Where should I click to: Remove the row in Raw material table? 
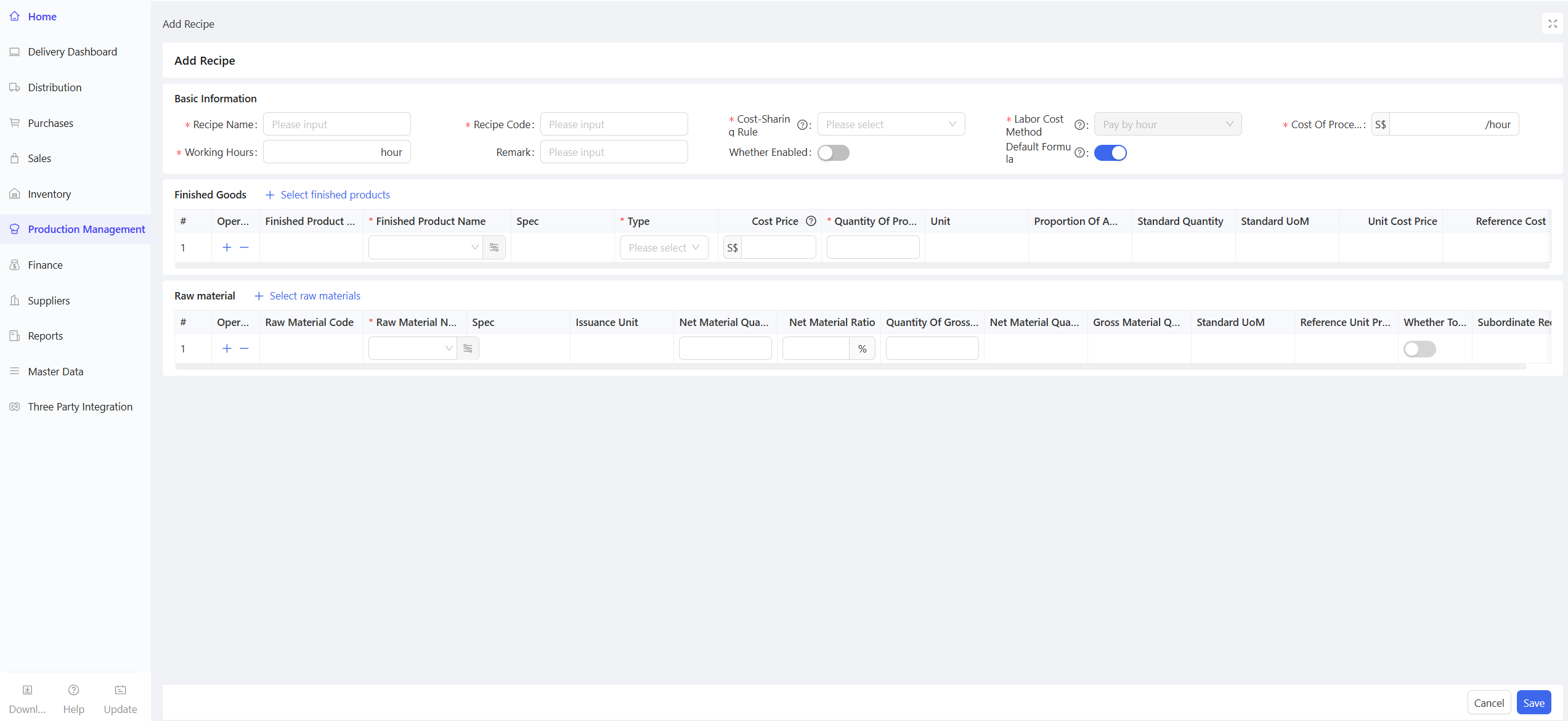tap(245, 349)
